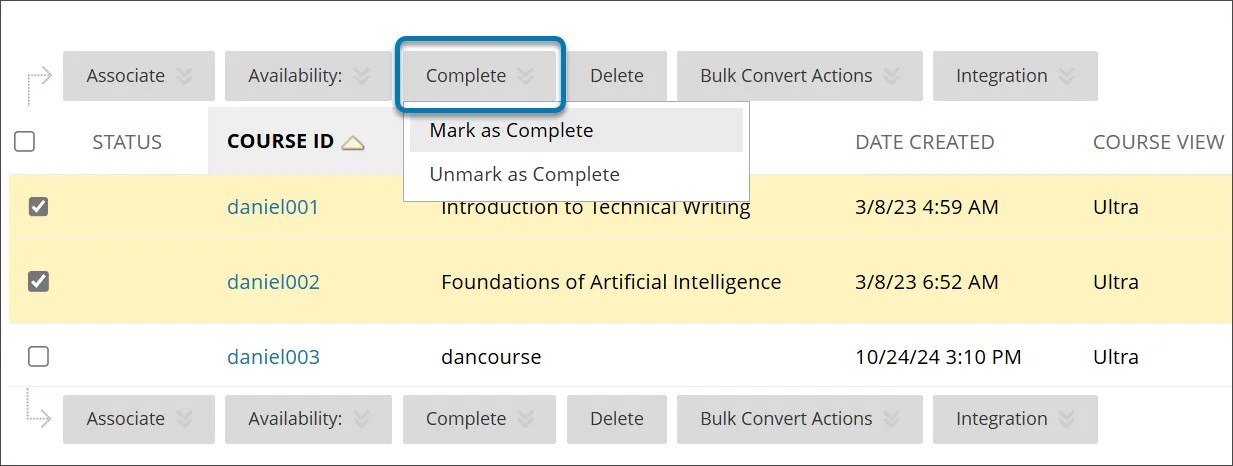Image resolution: width=1233 pixels, height=466 pixels.
Task: Toggle the select-all checkbox in header
Action: pyautogui.click(x=25, y=142)
